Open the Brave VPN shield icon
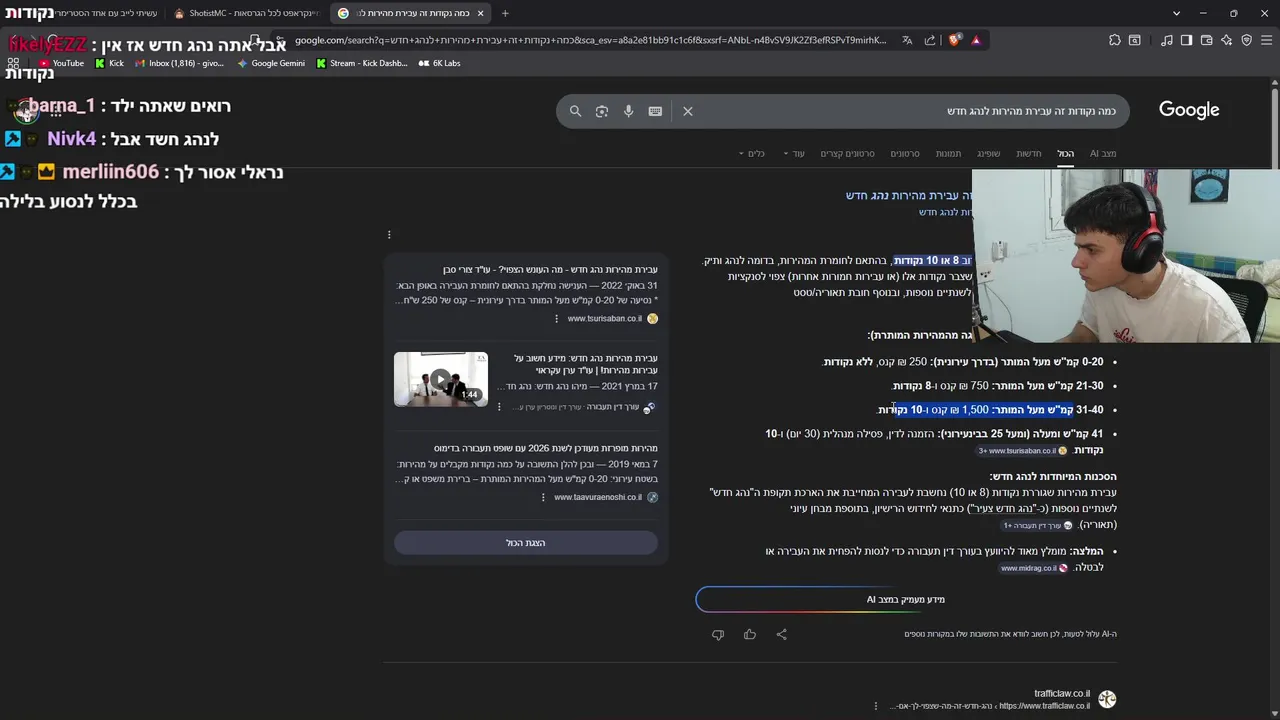Image resolution: width=1280 pixels, height=720 pixels. click(x=1246, y=40)
